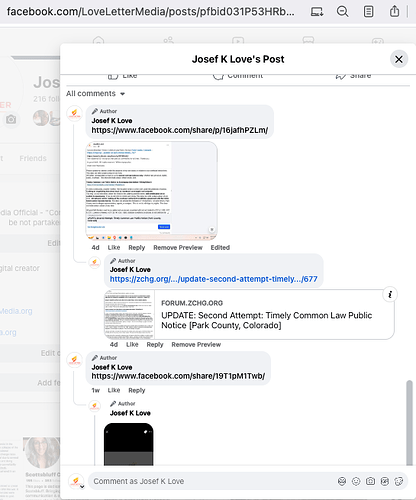Image resolution: width=416 pixels, height=500 pixels.
Task: Reply to the 1w share link comment
Action: (137, 390)
